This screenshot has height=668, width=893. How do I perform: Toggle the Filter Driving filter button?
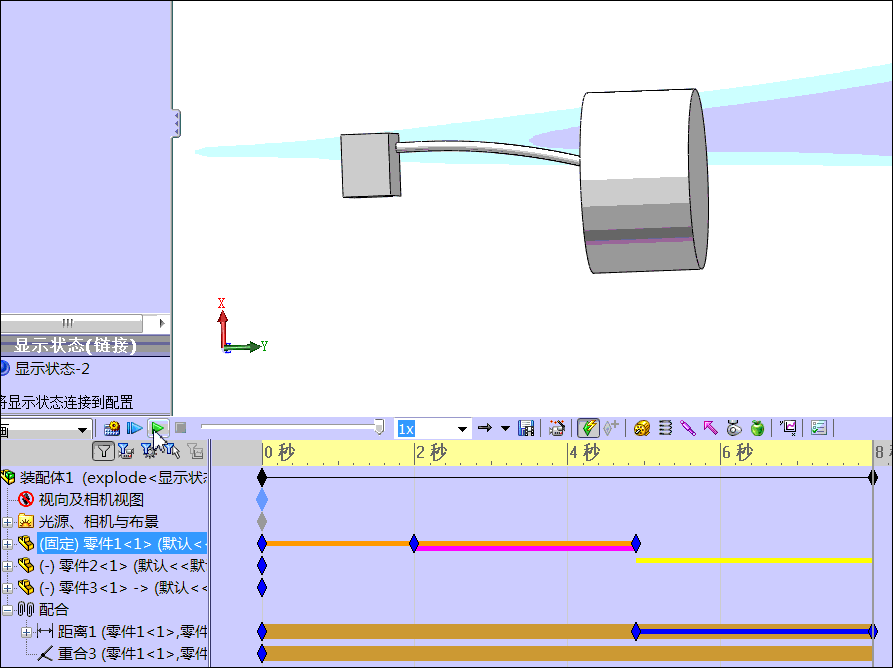[x=148, y=452]
